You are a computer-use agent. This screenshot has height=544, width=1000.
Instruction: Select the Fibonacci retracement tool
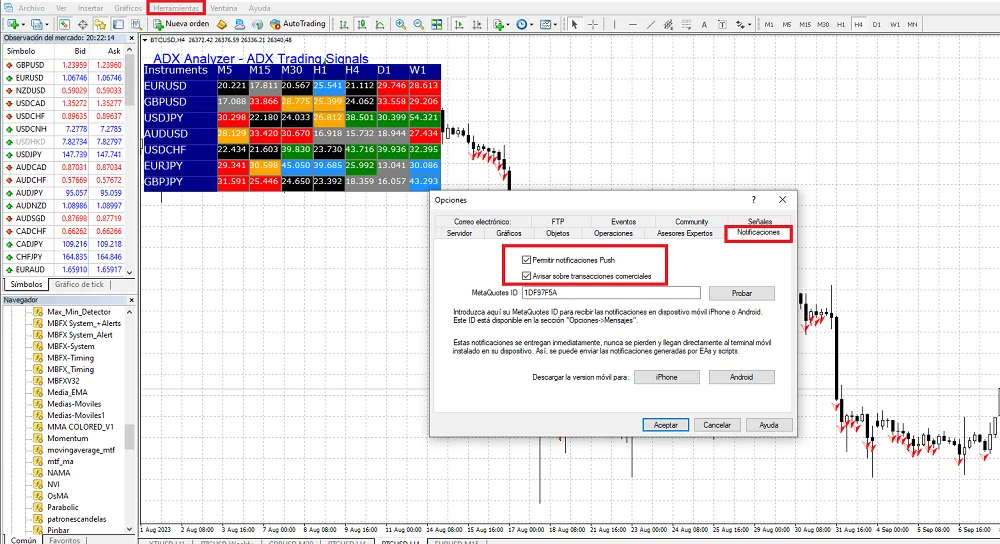(x=686, y=24)
